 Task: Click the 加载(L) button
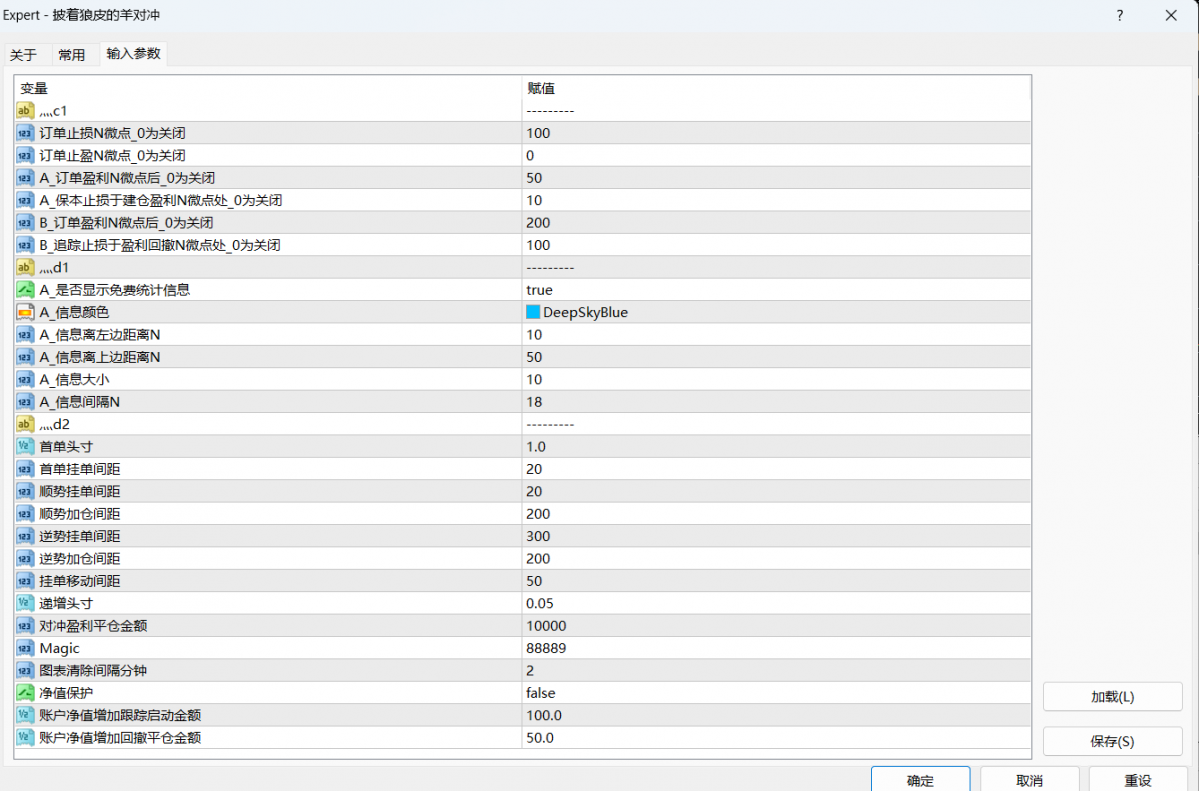click(x=1113, y=697)
